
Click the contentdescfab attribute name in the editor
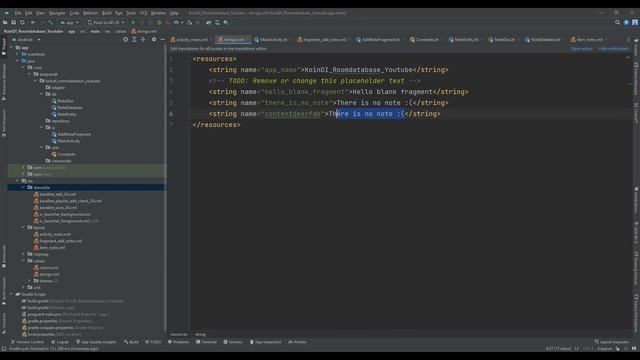(292, 114)
